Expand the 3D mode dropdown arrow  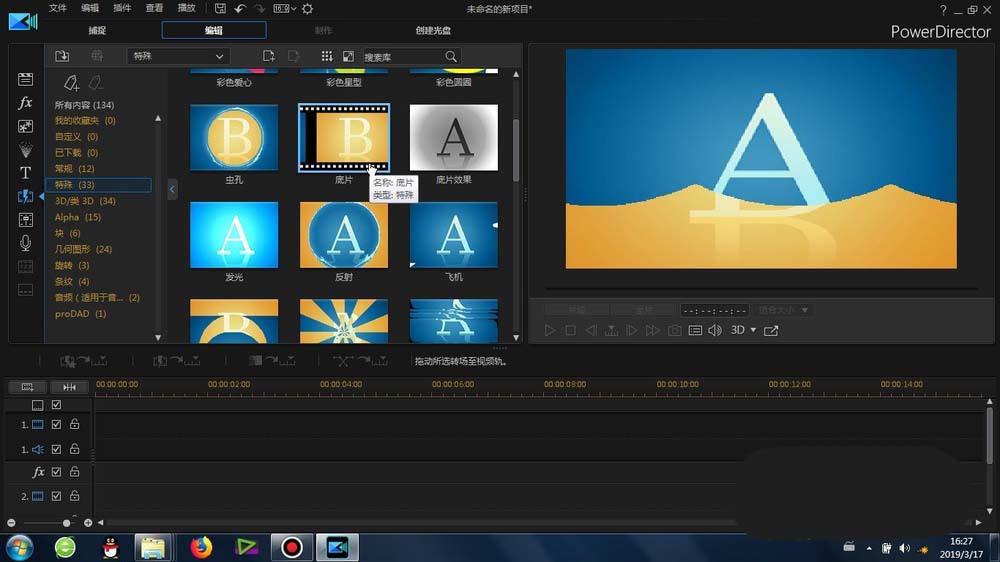click(753, 330)
